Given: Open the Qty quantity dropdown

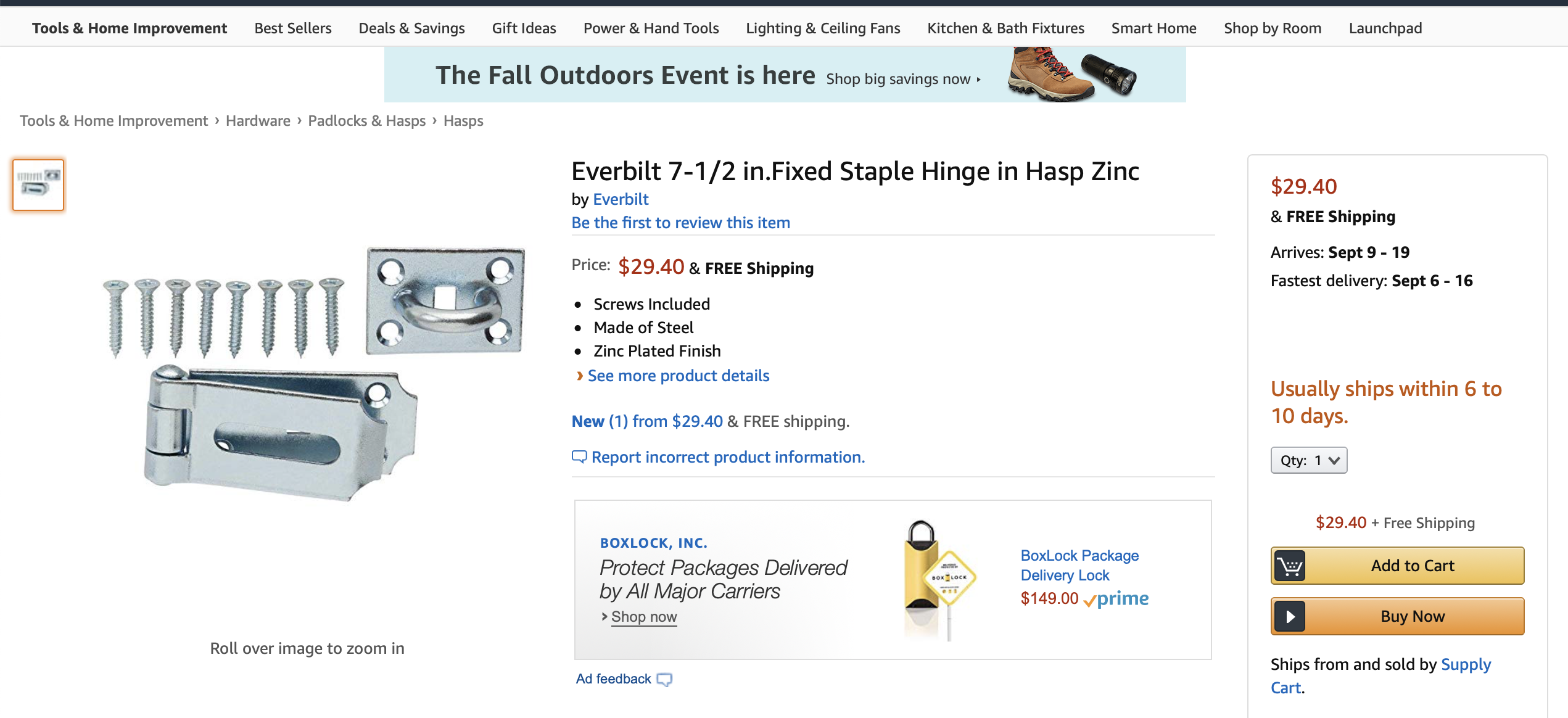Looking at the screenshot, I should (1308, 460).
